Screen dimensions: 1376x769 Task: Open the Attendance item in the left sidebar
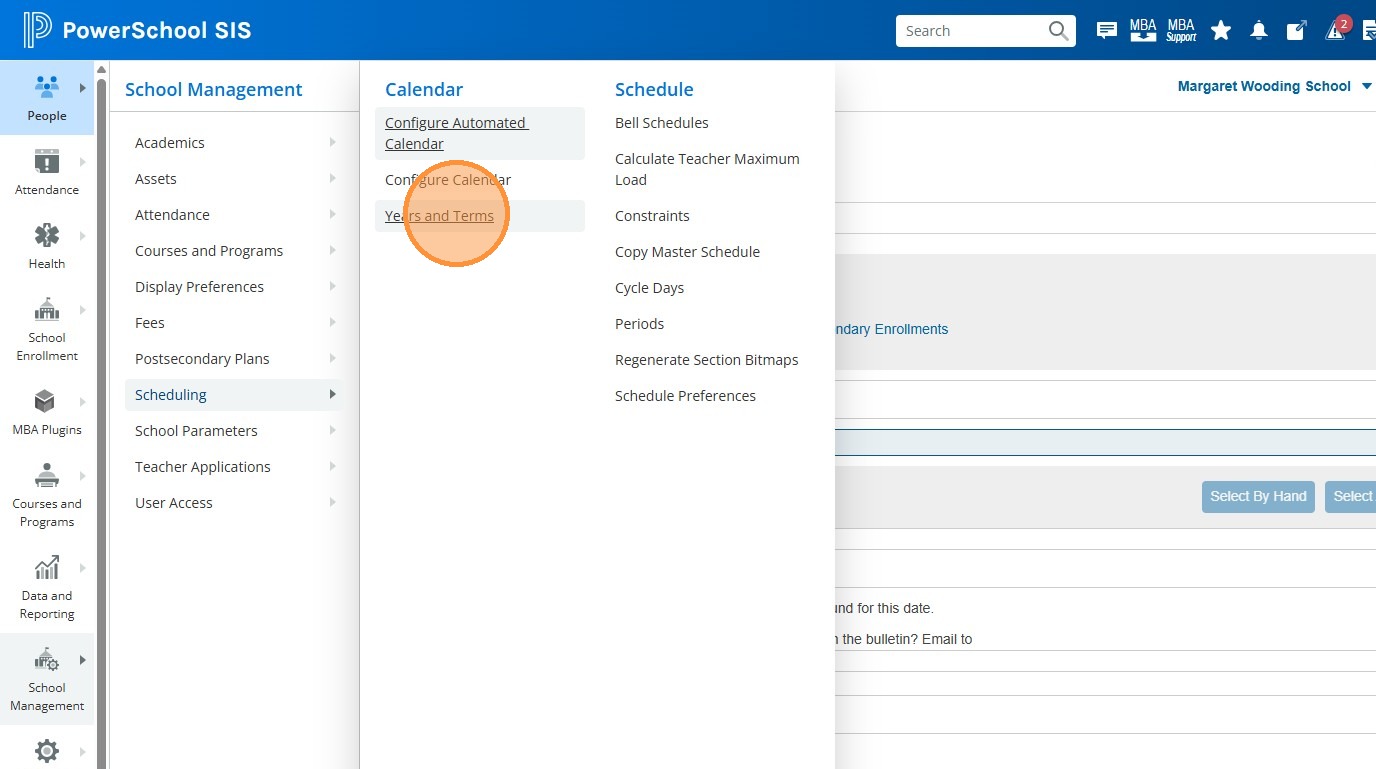tap(47, 172)
